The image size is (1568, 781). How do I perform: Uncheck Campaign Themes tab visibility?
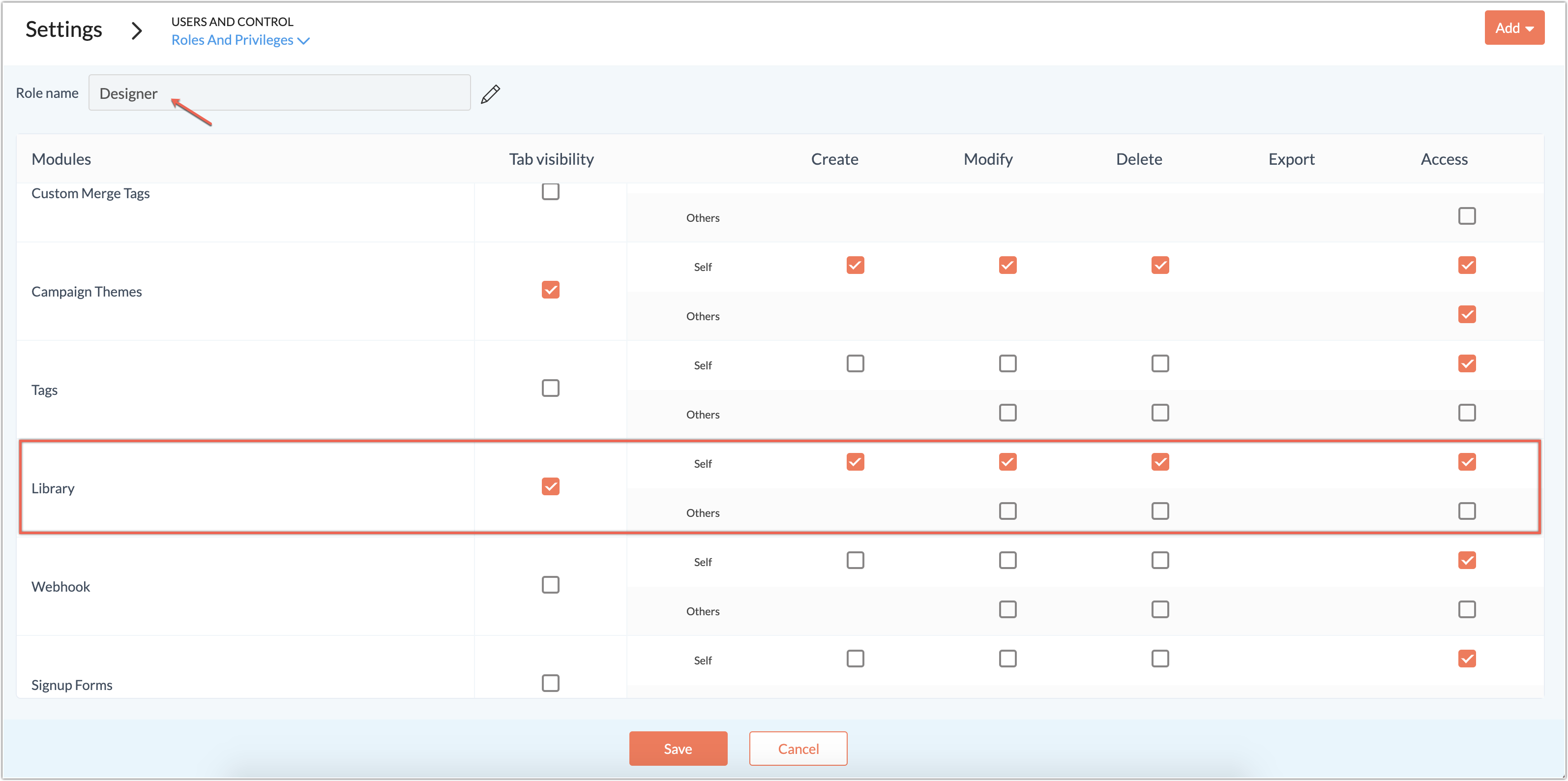(x=550, y=290)
